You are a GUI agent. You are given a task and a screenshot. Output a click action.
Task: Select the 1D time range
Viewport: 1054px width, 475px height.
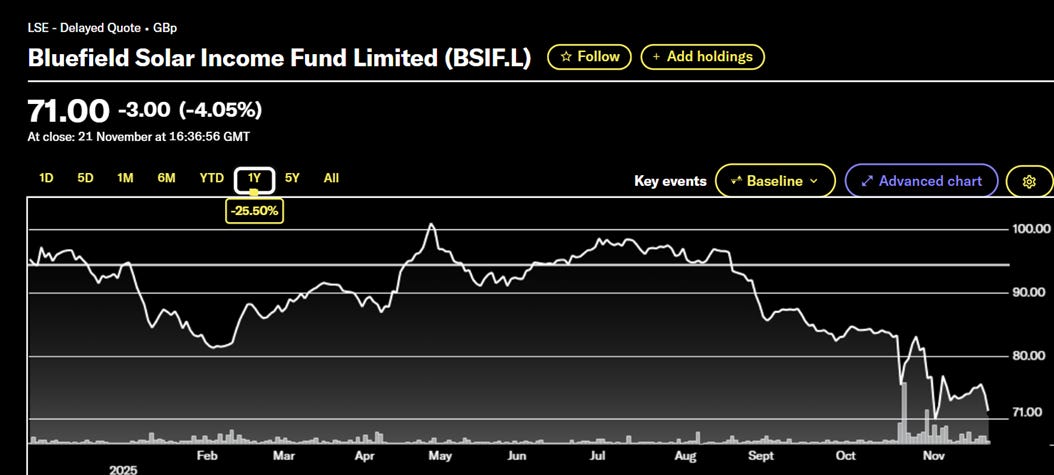click(x=46, y=179)
